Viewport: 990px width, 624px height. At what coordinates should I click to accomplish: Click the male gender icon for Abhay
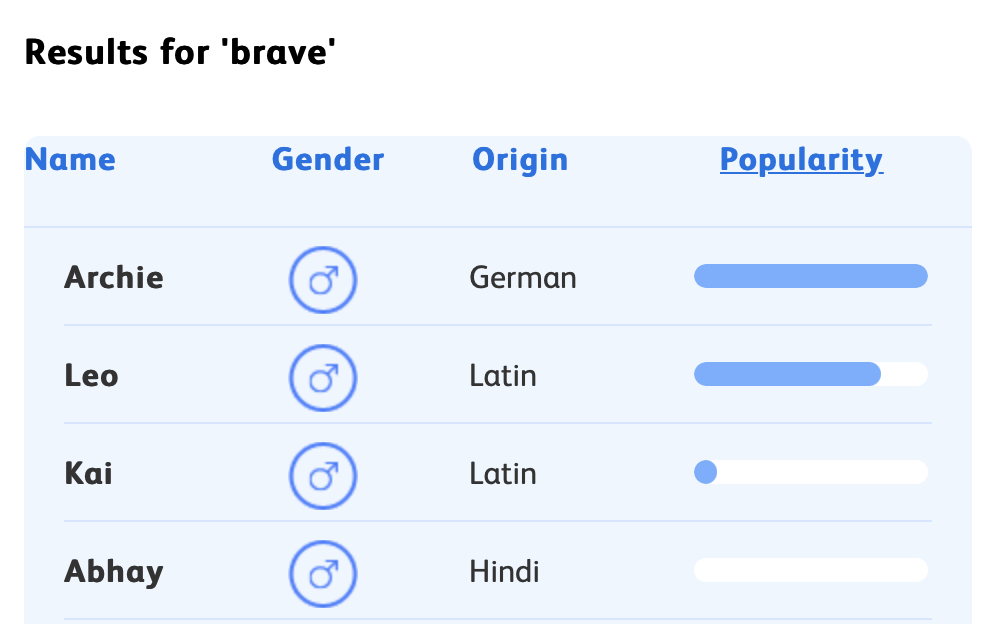(323, 575)
